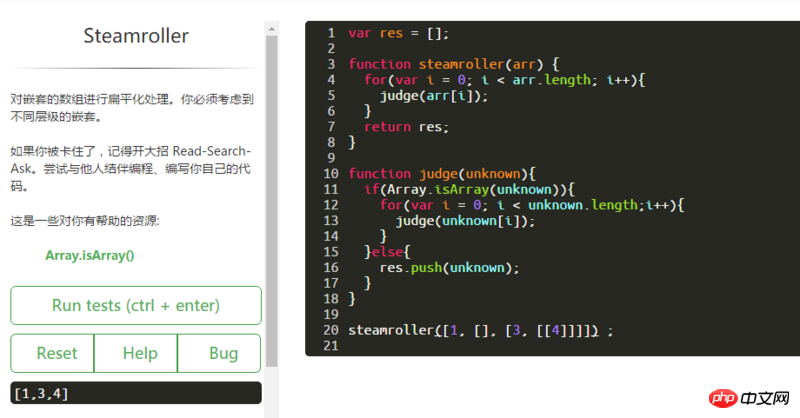The height and width of the screenshot is (418, 800).
Task: Click 'judge(unknown[i]);' on line 13
Action: pos(465,221)
